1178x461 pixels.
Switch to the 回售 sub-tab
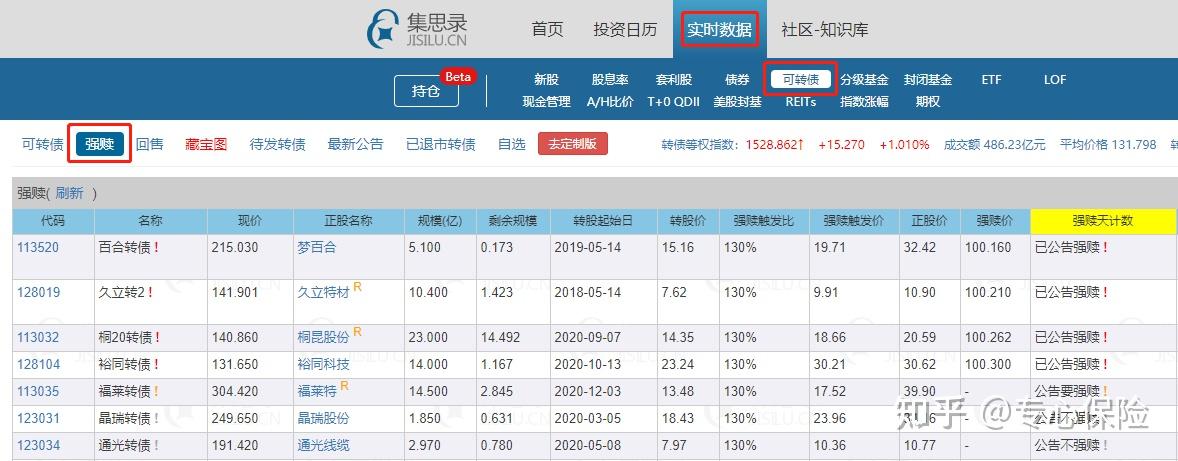pyautogui.click(x=150, y=144)
